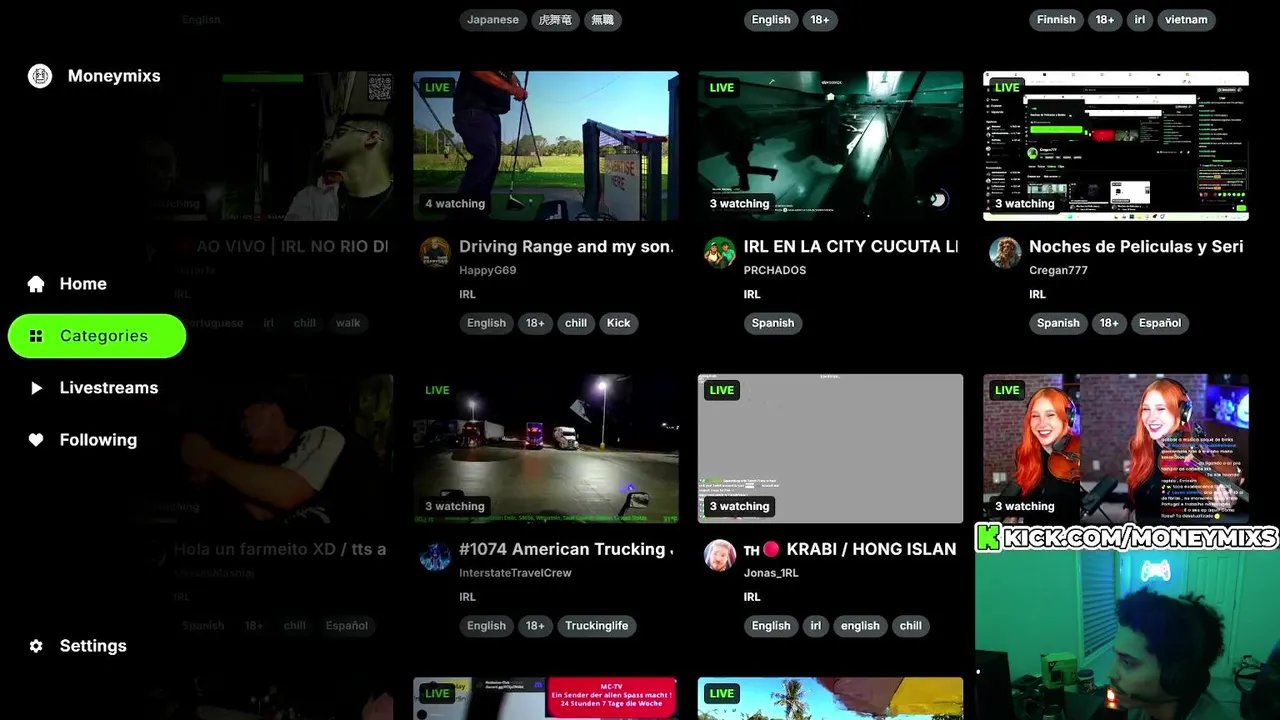
Task: Click the webcam overlay of the streamer
Action: (1127, 635)
